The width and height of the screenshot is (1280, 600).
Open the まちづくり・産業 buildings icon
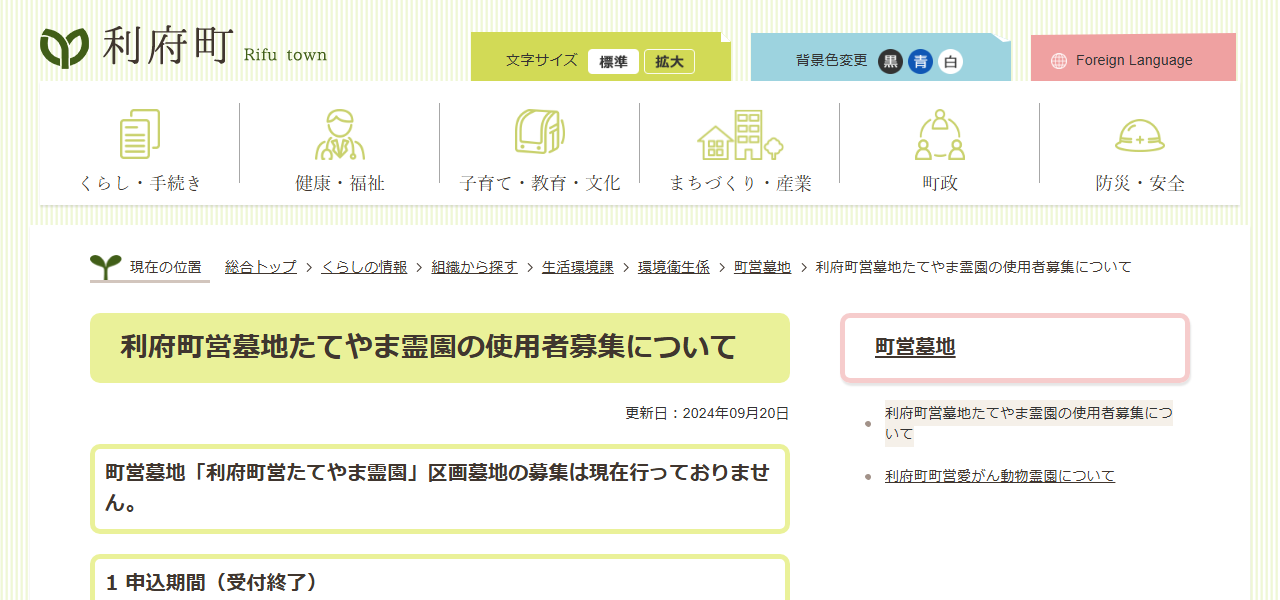point(740,135)
